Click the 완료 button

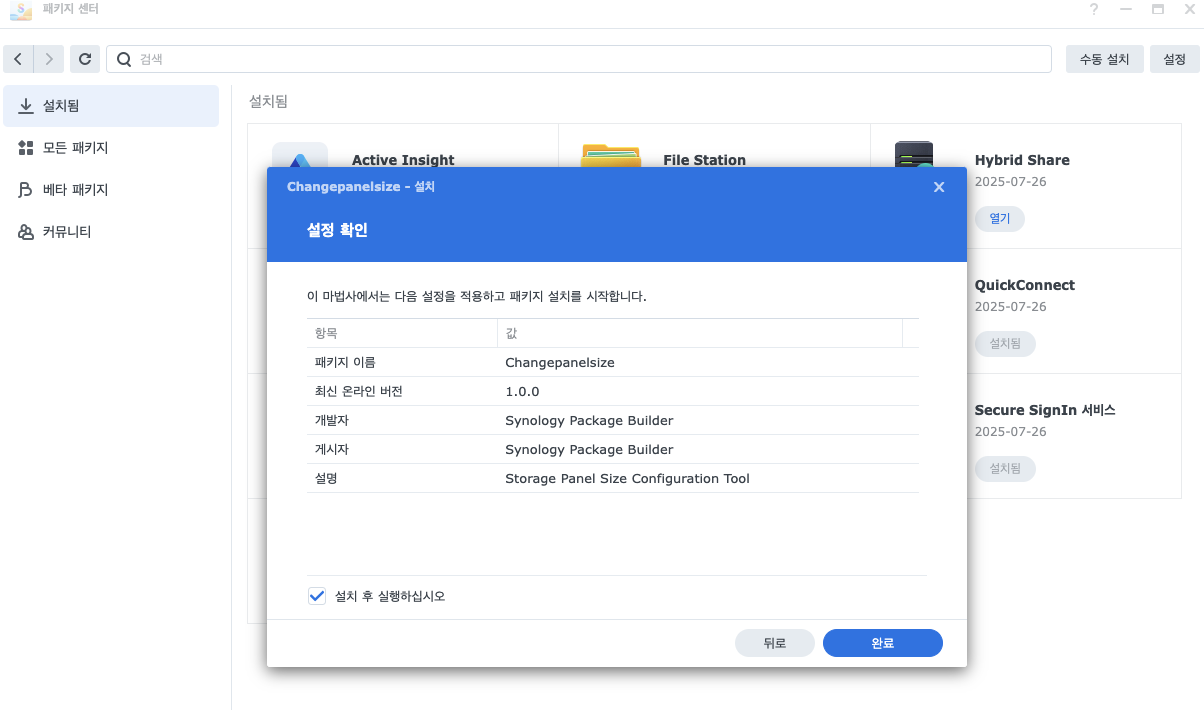(x=883, y=643)
